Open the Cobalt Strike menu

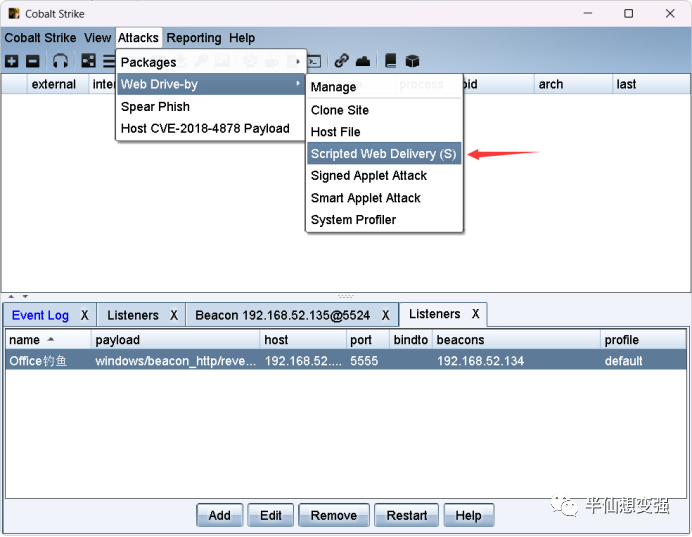40,38
